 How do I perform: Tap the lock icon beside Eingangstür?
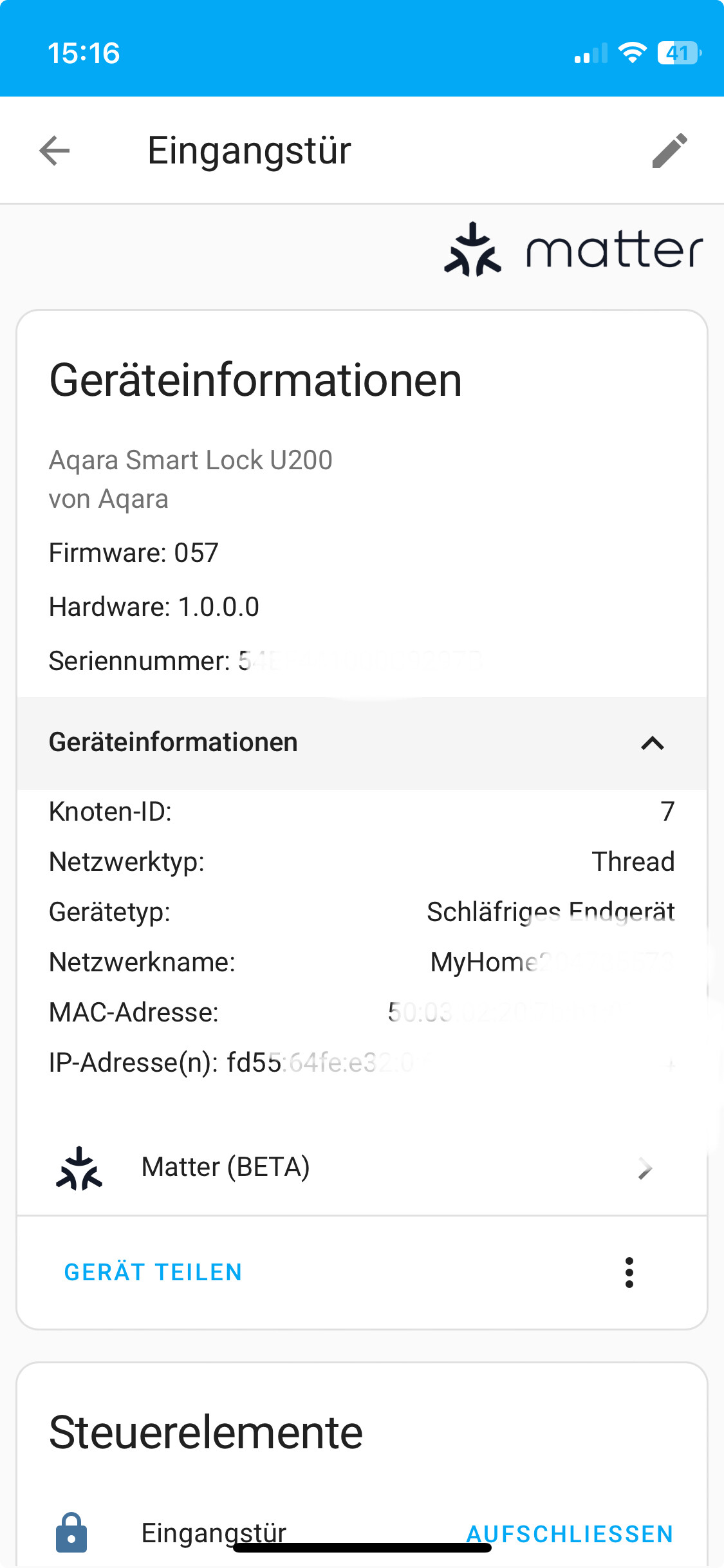(71, 1532)
